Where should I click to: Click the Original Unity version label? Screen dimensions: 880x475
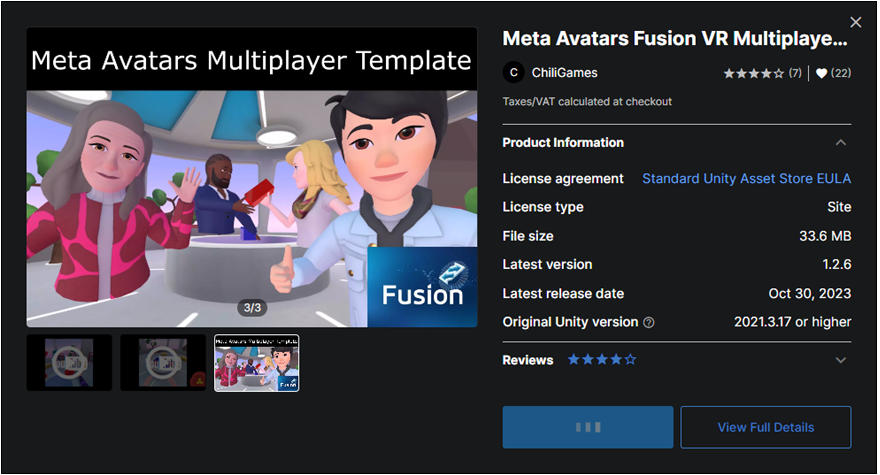click(x=570, y=322)
